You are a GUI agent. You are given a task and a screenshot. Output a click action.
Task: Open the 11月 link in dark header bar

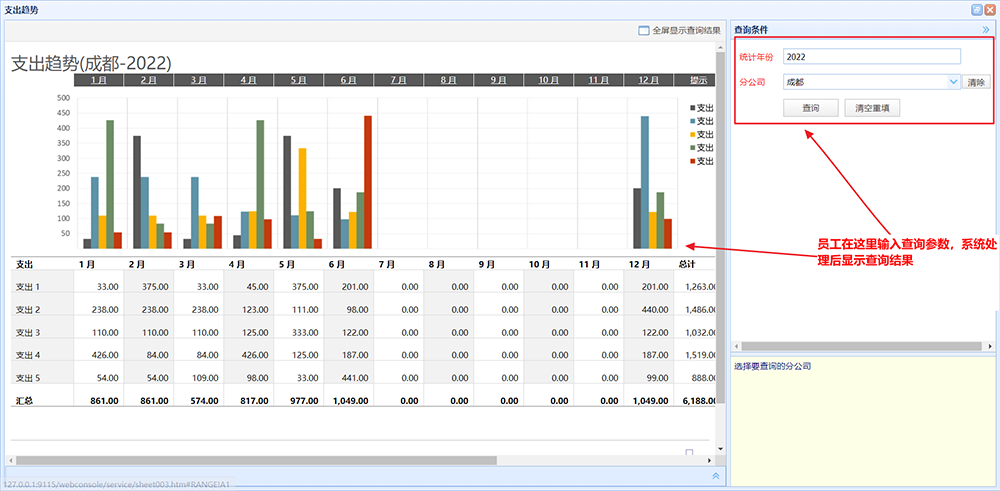(x=598, y=80)
